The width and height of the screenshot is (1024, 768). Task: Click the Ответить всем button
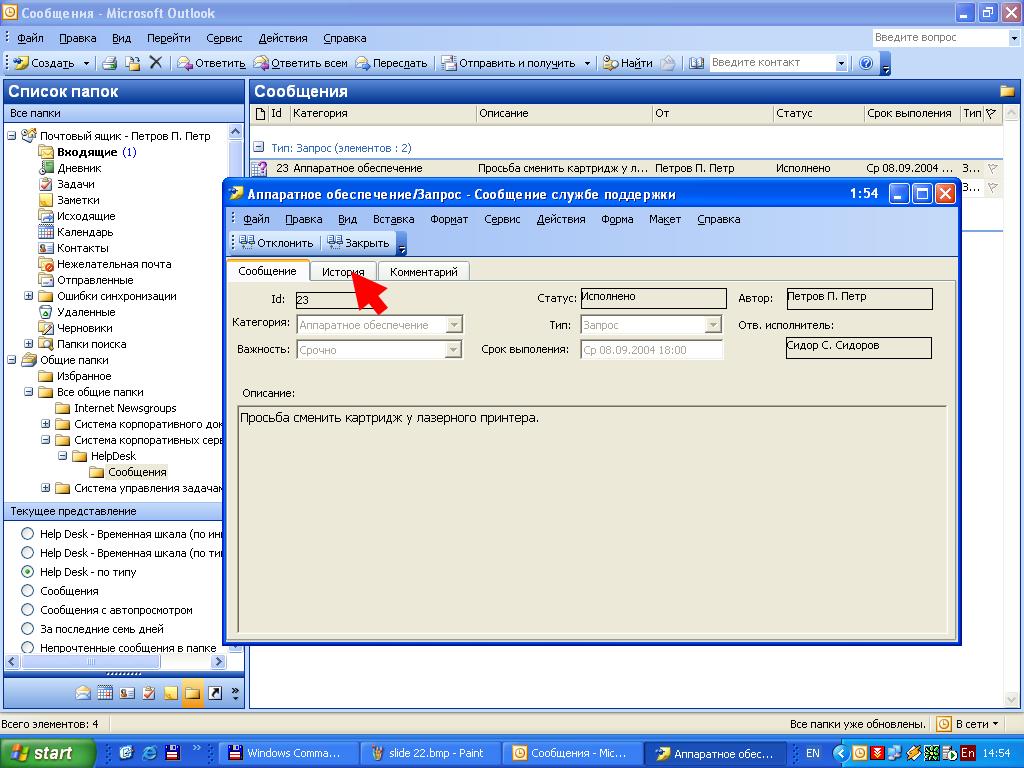(300, 63)
